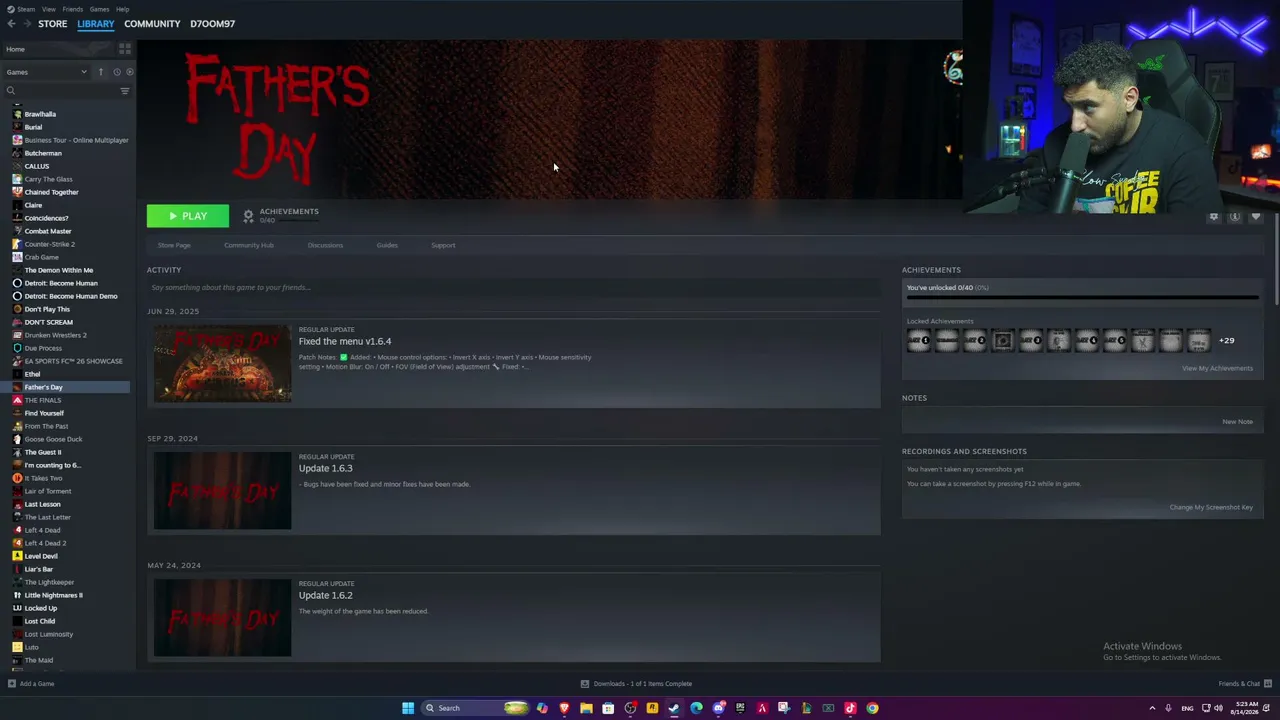
Task: Open Downloads status at the bottom bar
Action: [x=636, y=684]
